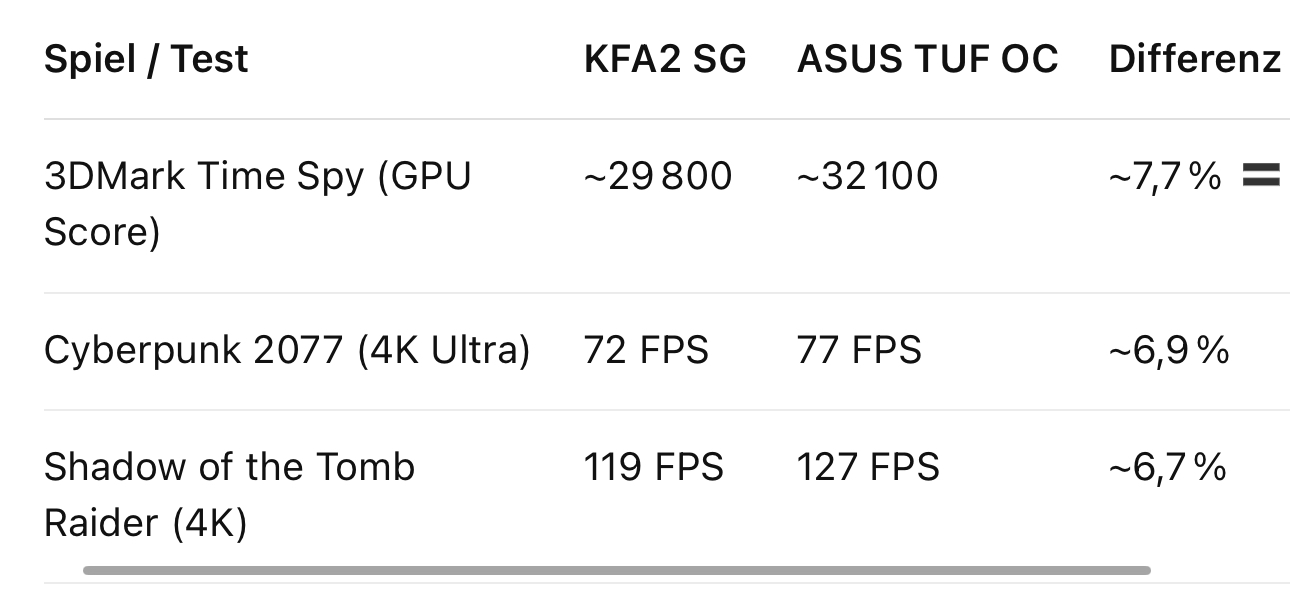Select the 72 FPS cell
Screen dimensions: 1290x601
(x=646, y=351)
